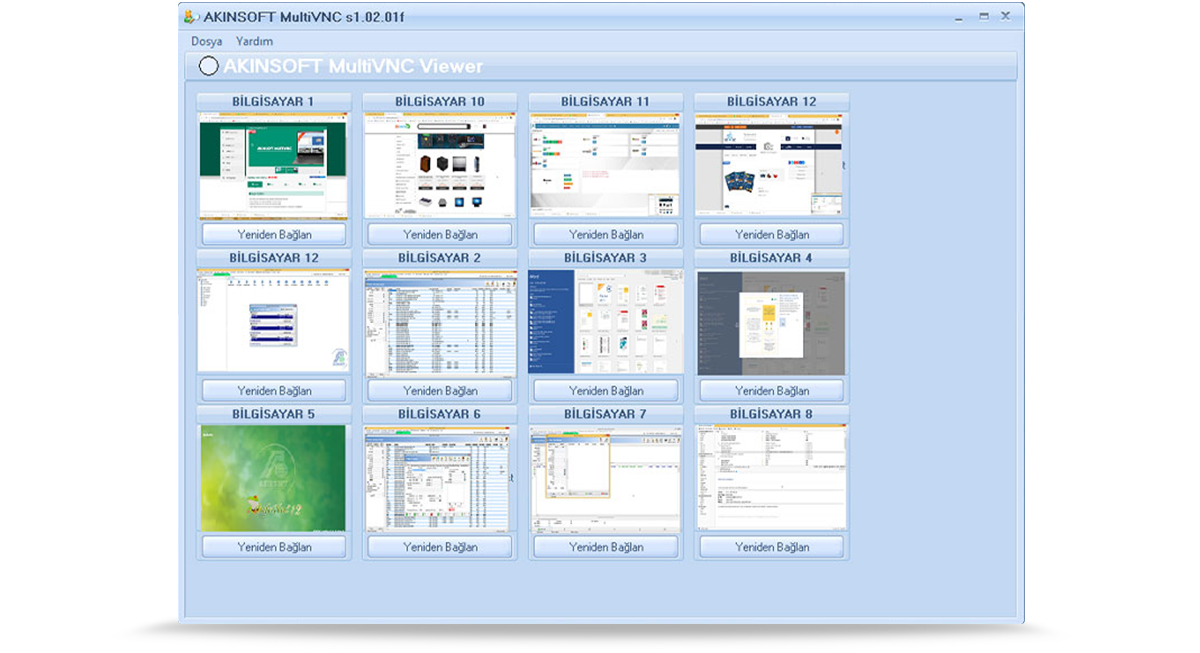Click Yeniden Bağlan below BİLGİSAYAR 6

440,547
